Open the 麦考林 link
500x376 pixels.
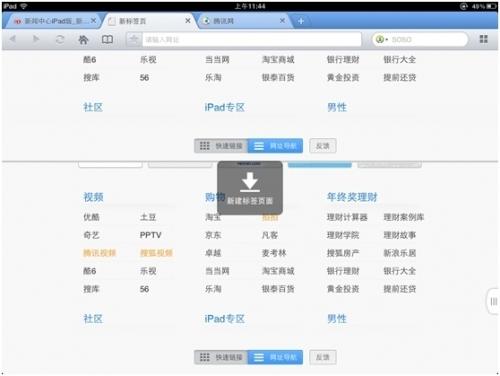pos(274,253)
